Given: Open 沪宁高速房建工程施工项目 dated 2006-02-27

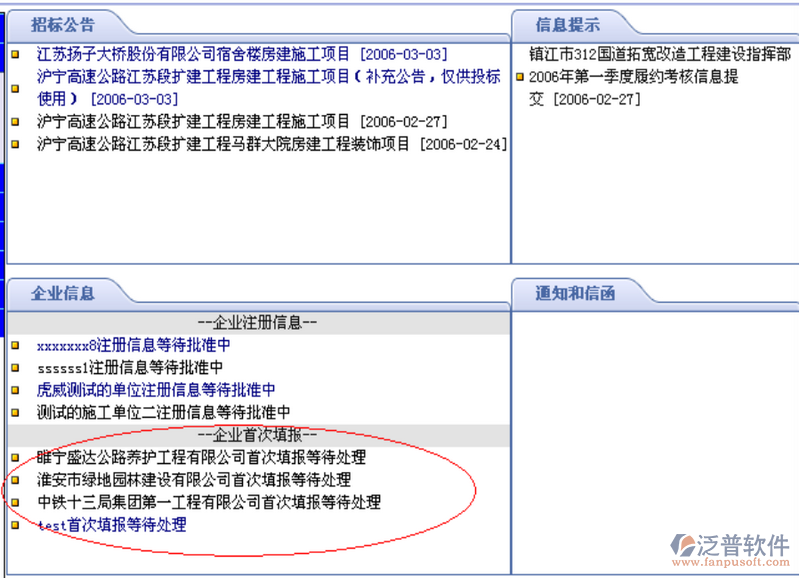Looking at the screenshot, I should pos(240,122).
